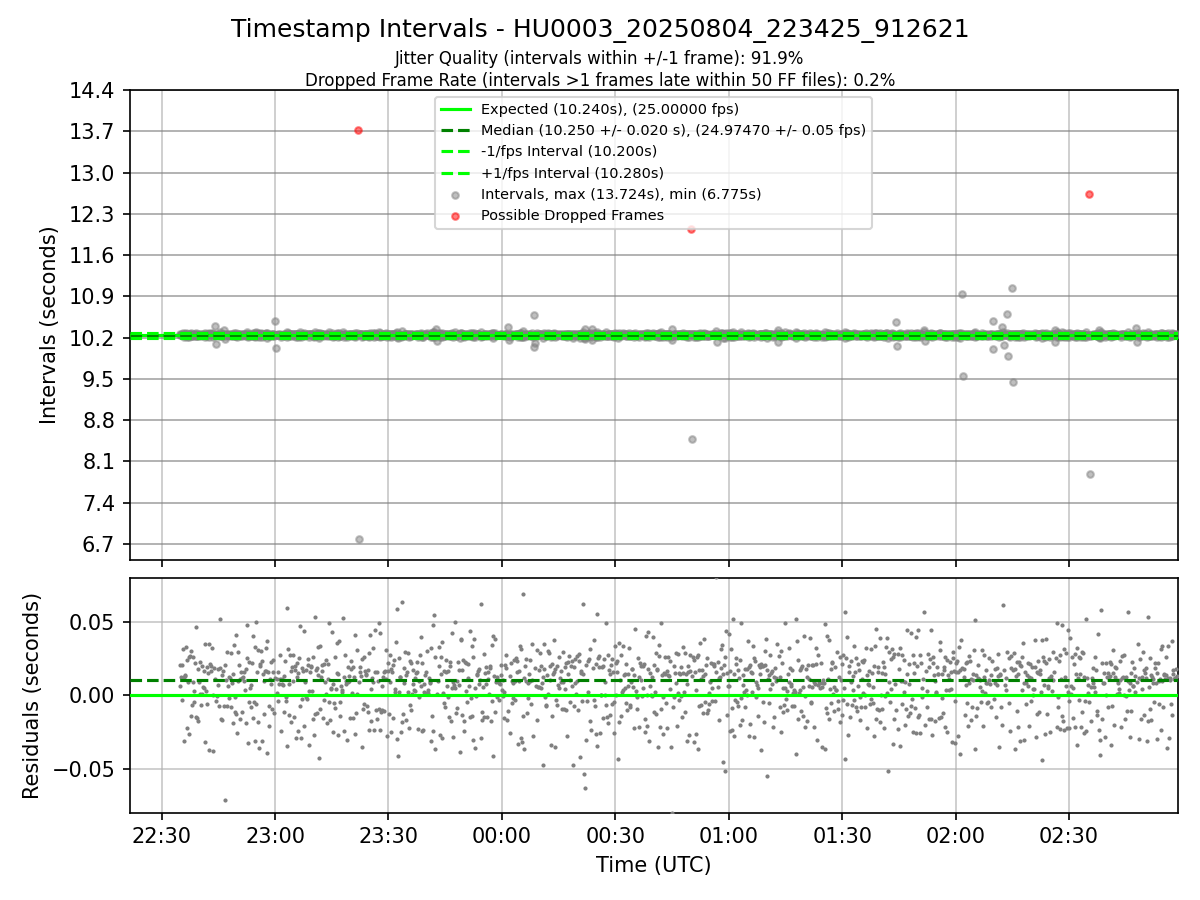1200x900 pixels.
Task: Click the 13.7 y-axis tick label
Action: click(x=95, y=132)
